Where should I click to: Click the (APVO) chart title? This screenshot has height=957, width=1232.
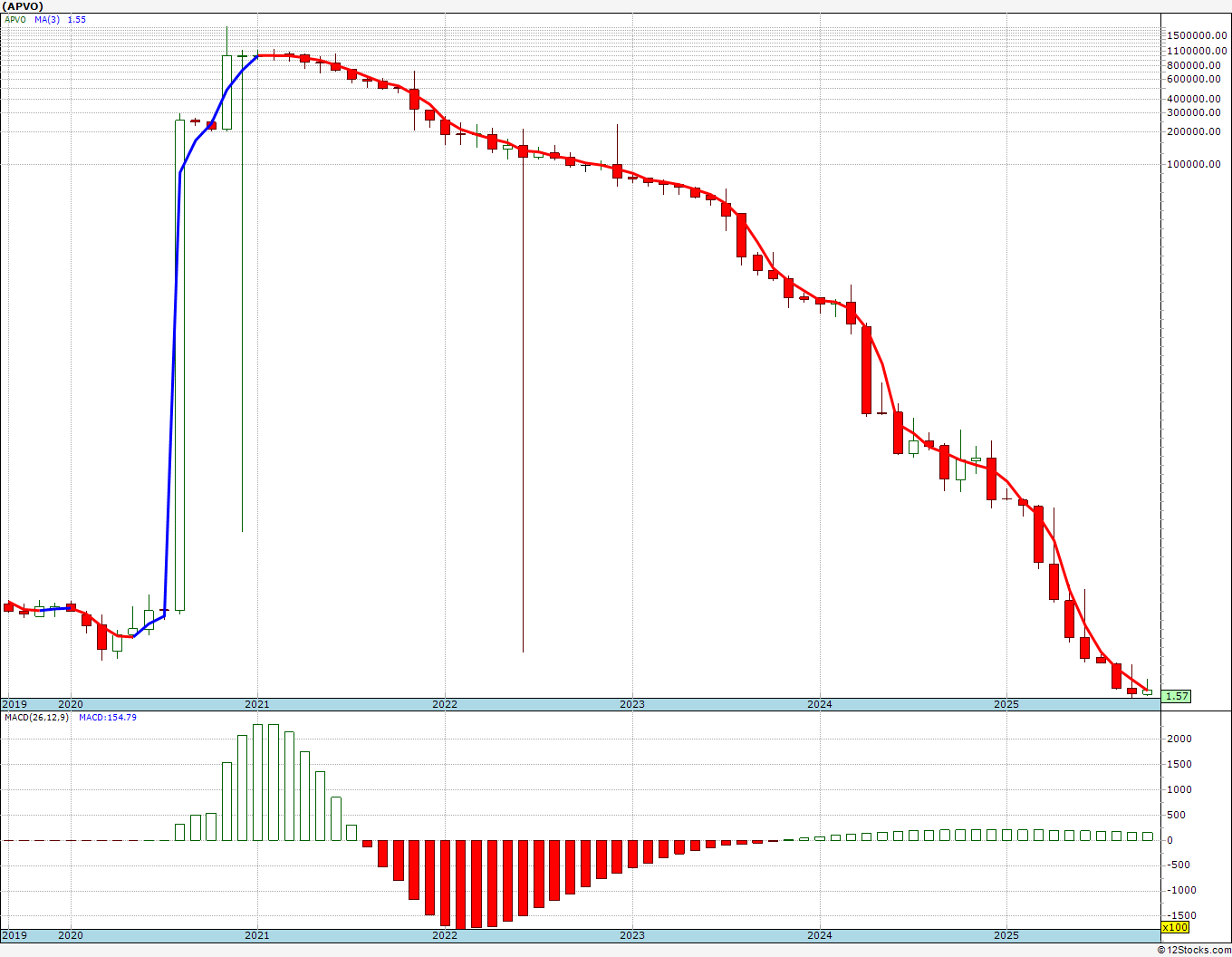(21, 5)
